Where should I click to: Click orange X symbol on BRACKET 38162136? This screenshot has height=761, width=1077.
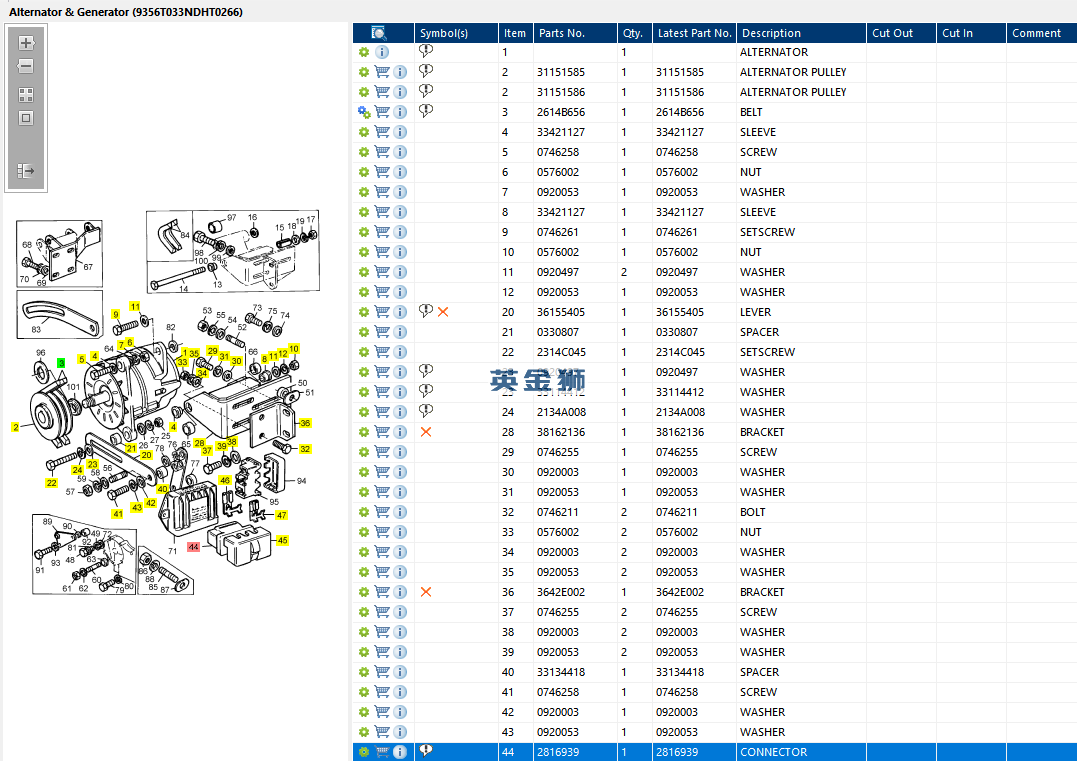(x=426, y=432)
